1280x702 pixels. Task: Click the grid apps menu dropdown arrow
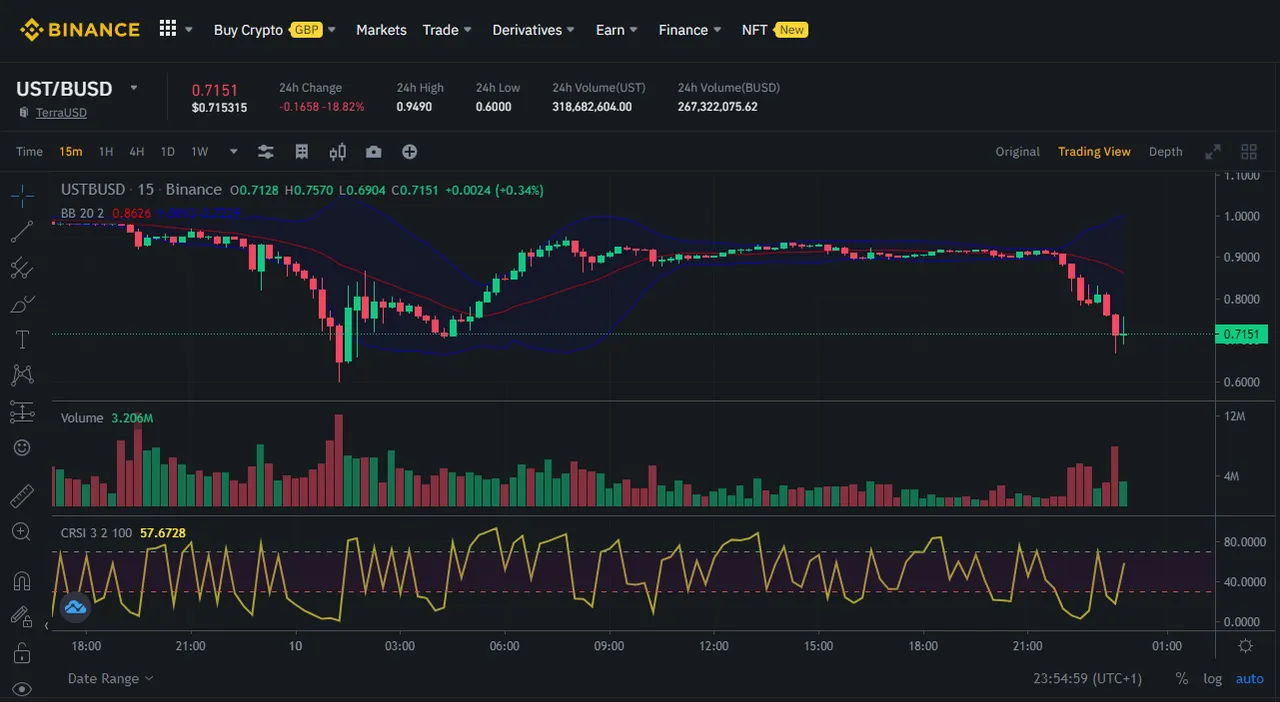189,30
